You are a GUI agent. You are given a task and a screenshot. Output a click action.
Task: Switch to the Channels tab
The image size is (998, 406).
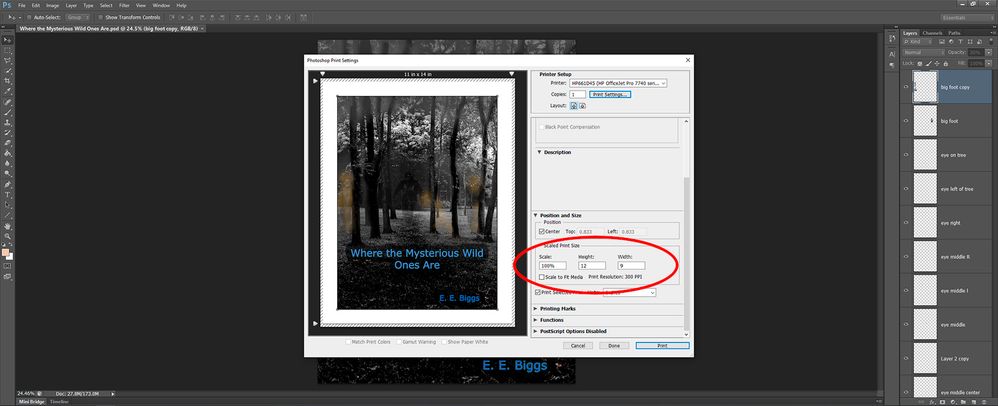click(x=931, y=33)
